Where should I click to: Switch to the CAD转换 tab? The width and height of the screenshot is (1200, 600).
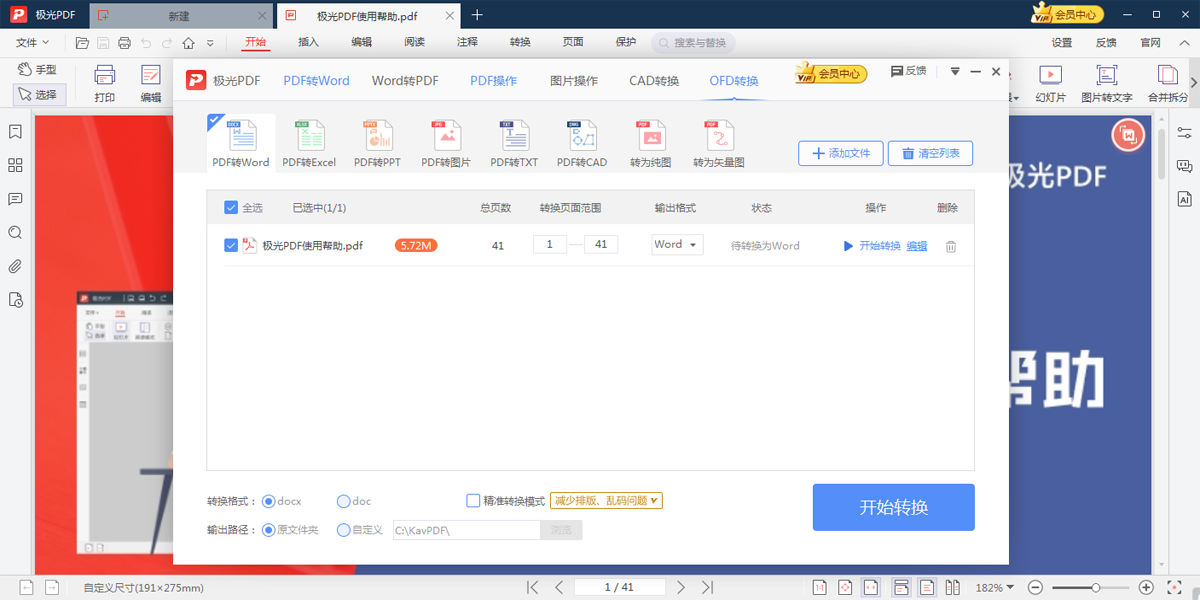point(654,81)
